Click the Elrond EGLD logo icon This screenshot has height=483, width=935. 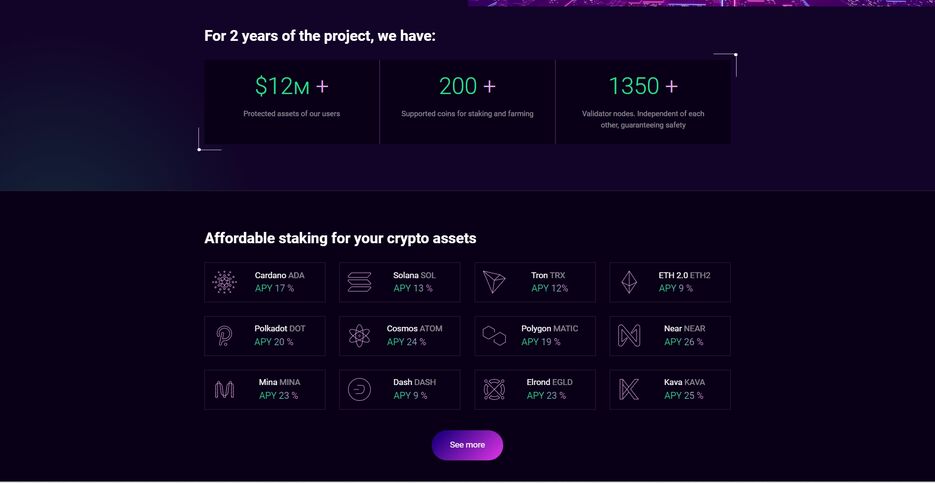click(x=495, y=390)
